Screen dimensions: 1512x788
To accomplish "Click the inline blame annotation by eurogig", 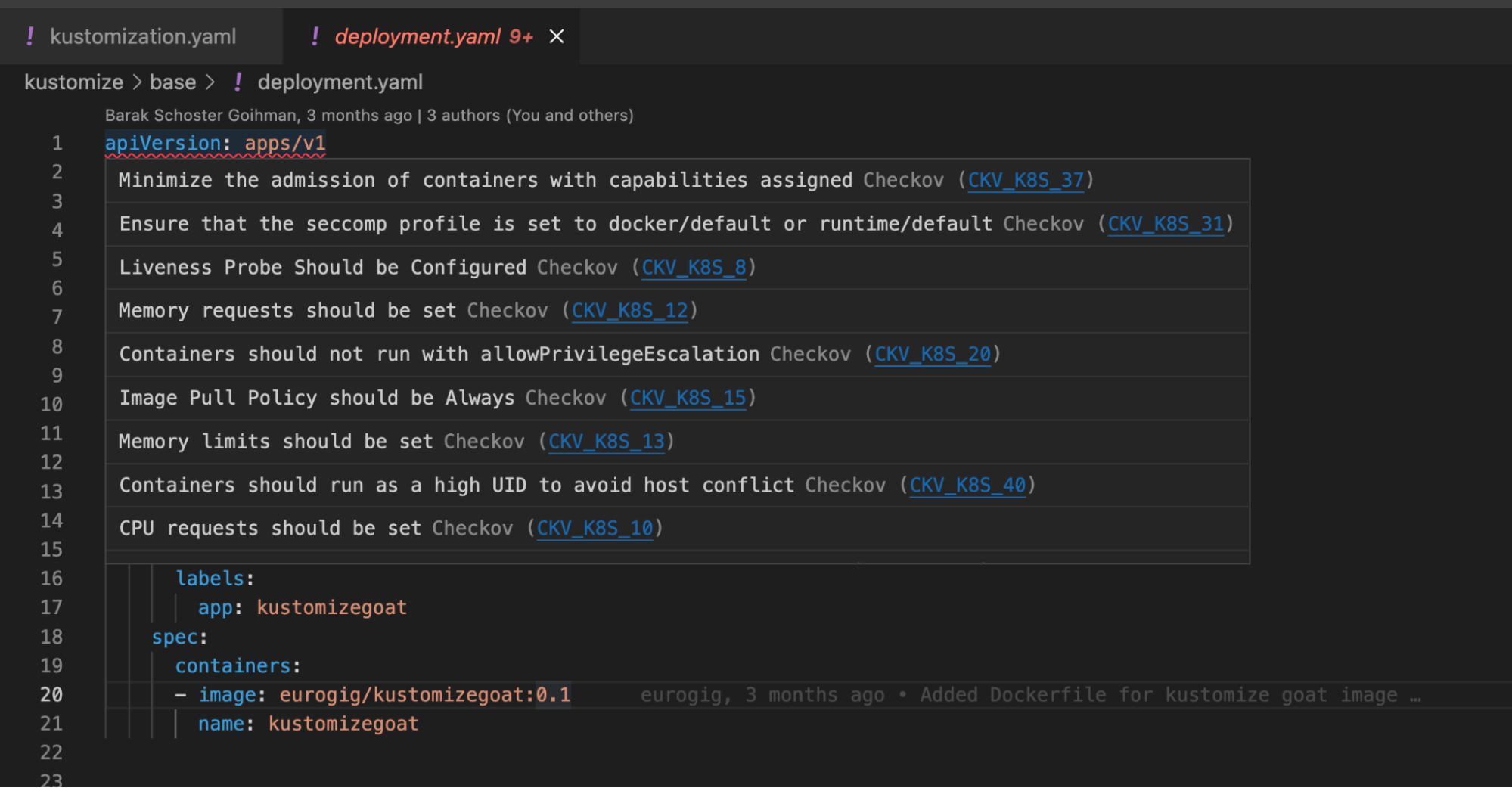I will (1030, 695).
